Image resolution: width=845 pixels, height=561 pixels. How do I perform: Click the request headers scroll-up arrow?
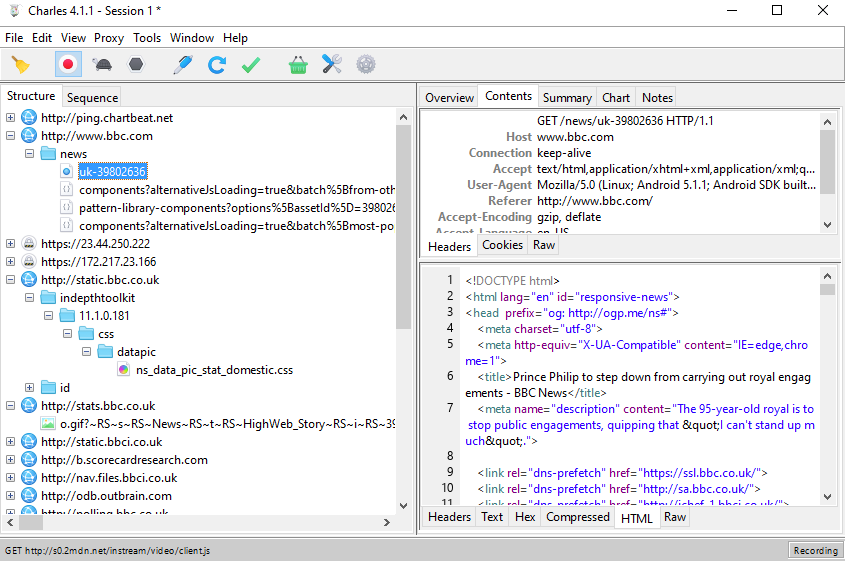click(828, 122)
